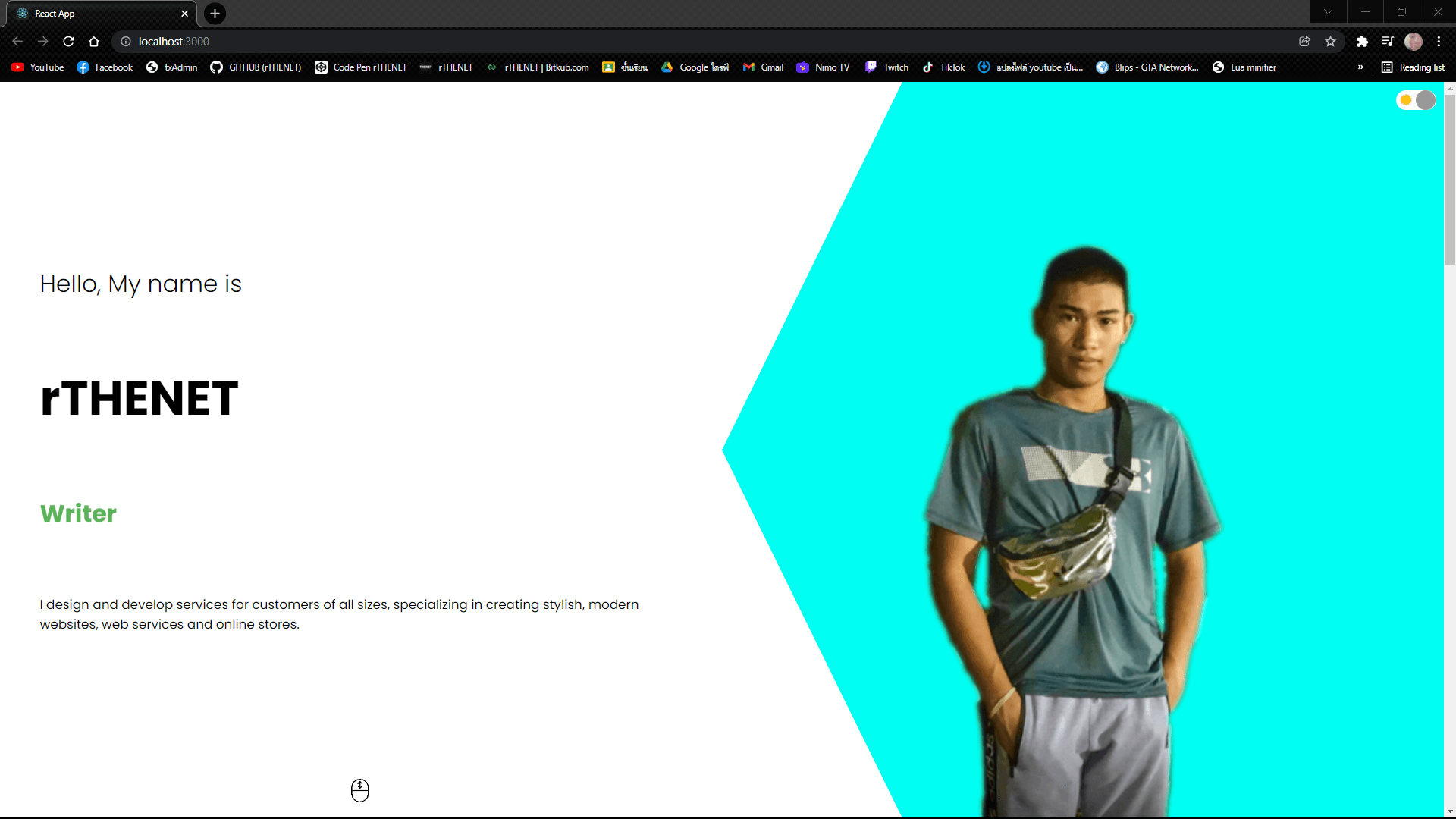This screenshot has height=819, width=1456.
Task: Open the media control icon
Action: [x=1387, y=42]
